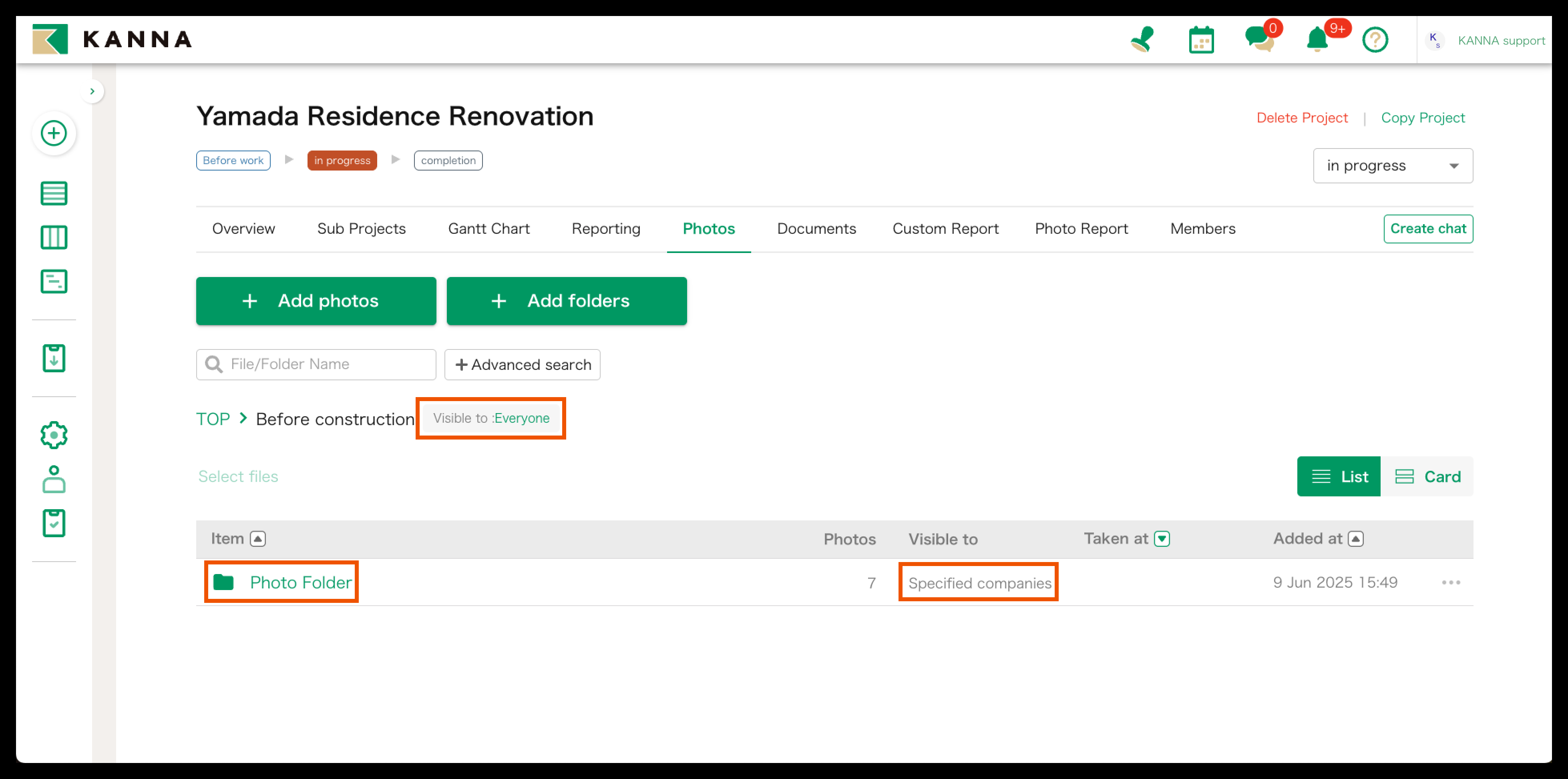Select the completion status tag
Screen dimensions: 1568x779
point(448,161)
